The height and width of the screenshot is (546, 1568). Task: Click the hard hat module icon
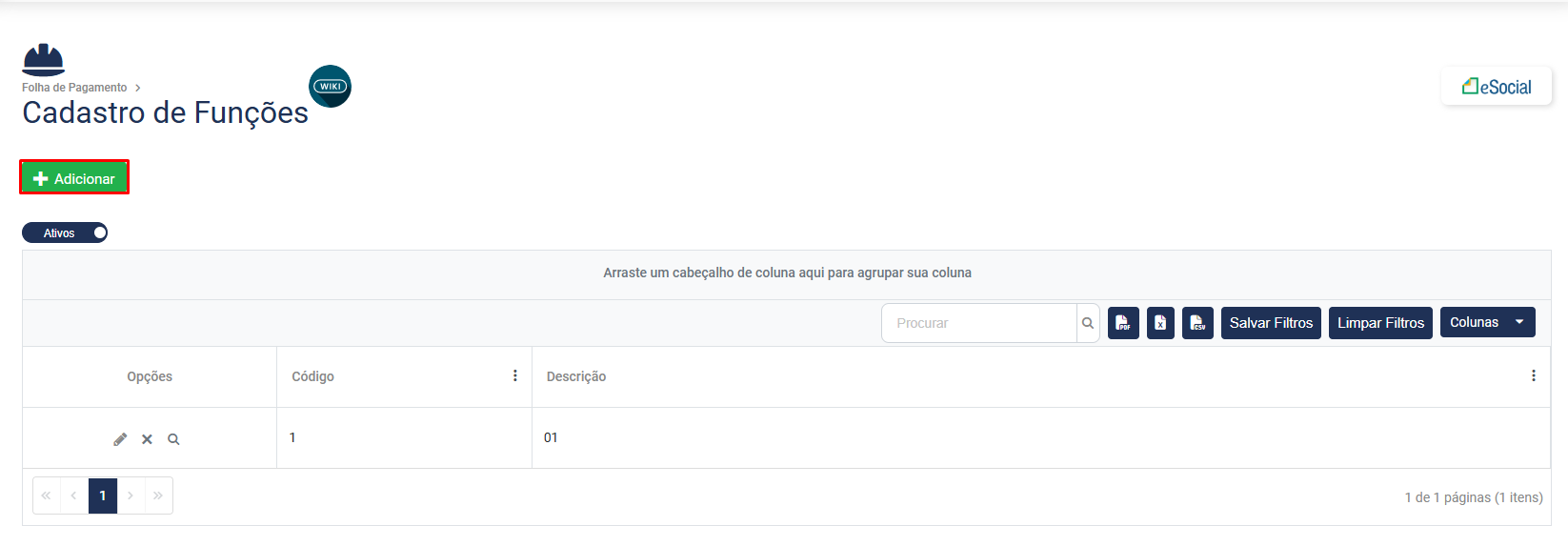[44, 60]
